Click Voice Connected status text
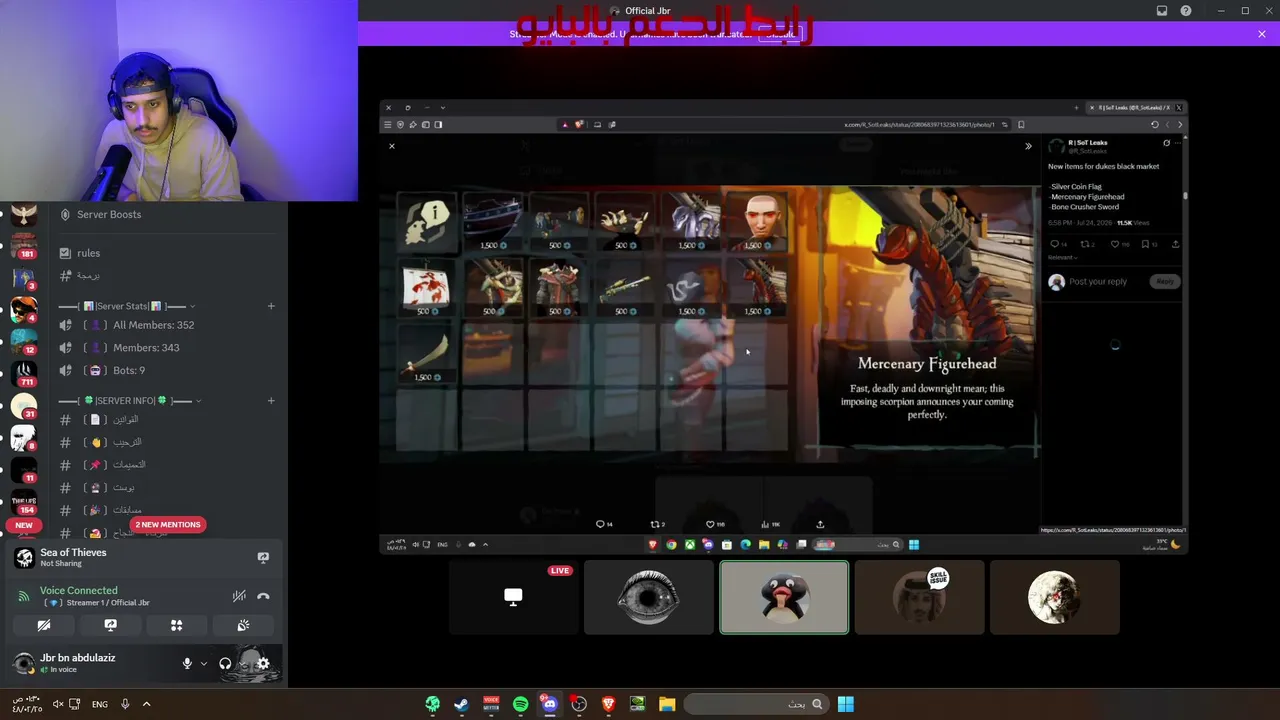 (79, 591)
